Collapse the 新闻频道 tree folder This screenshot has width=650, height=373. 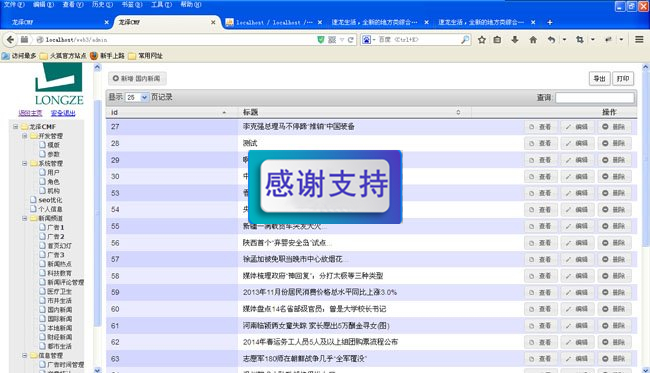(24, 218)
